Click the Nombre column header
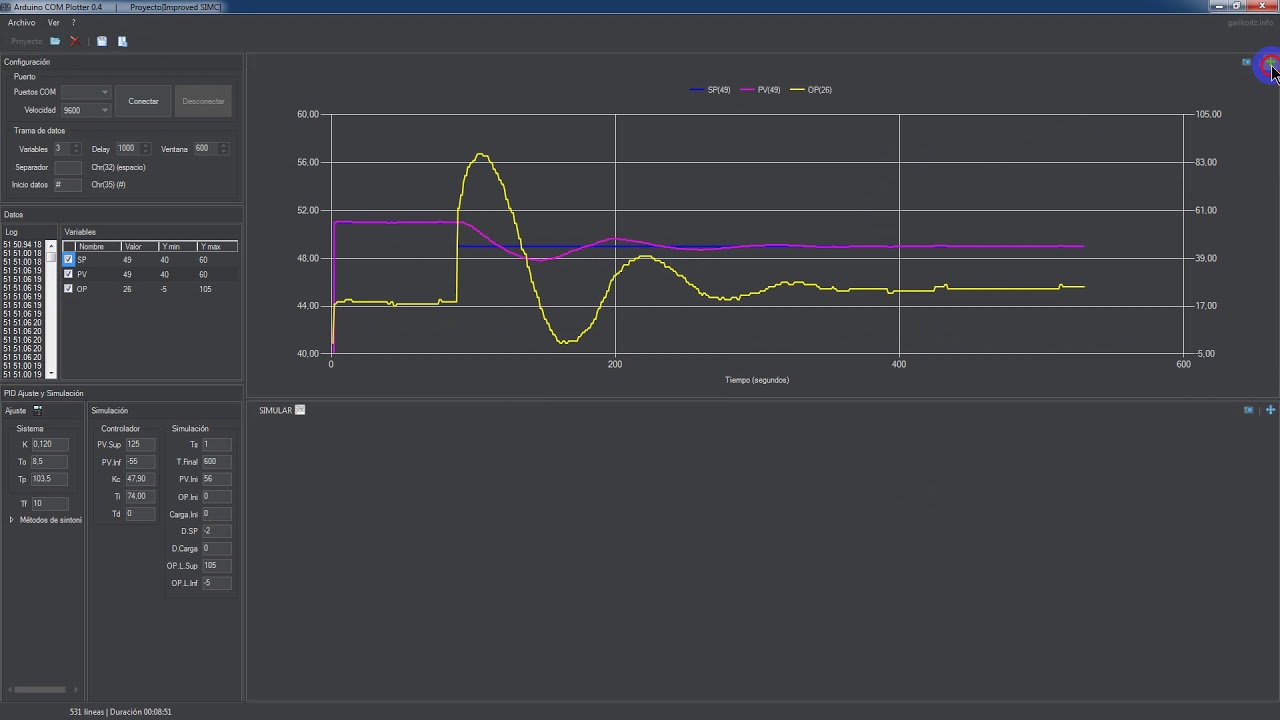Viewport: 1280px width, 720px height. 98,246
